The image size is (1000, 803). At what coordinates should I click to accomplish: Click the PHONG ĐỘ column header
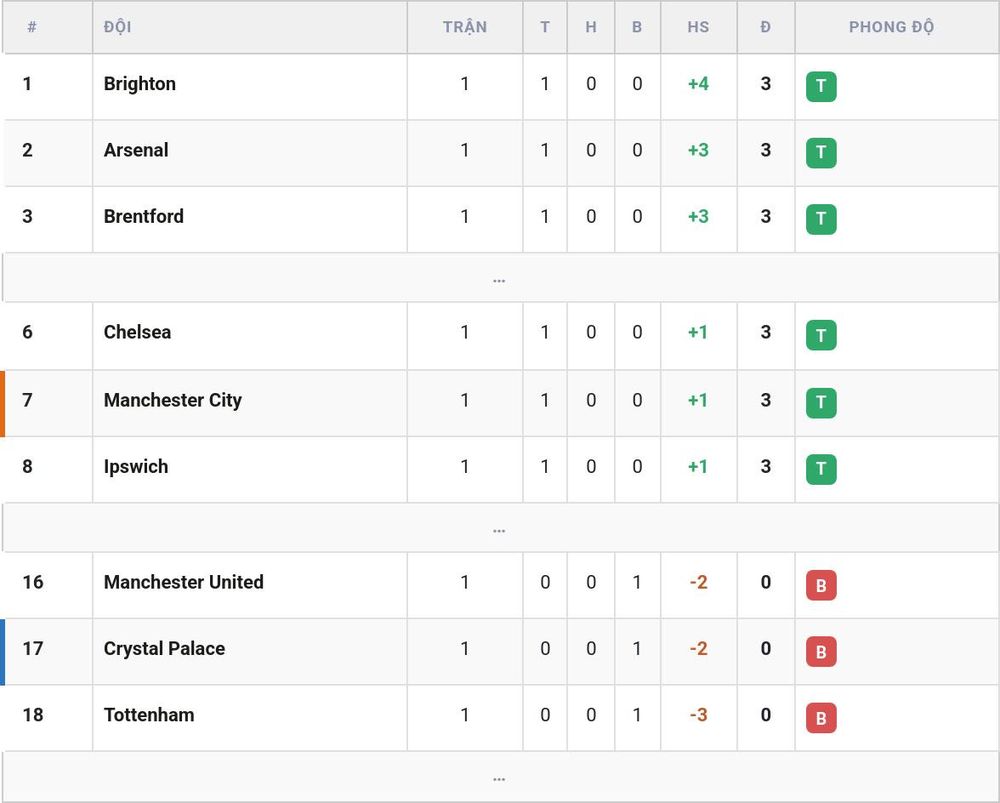point(891,27)
